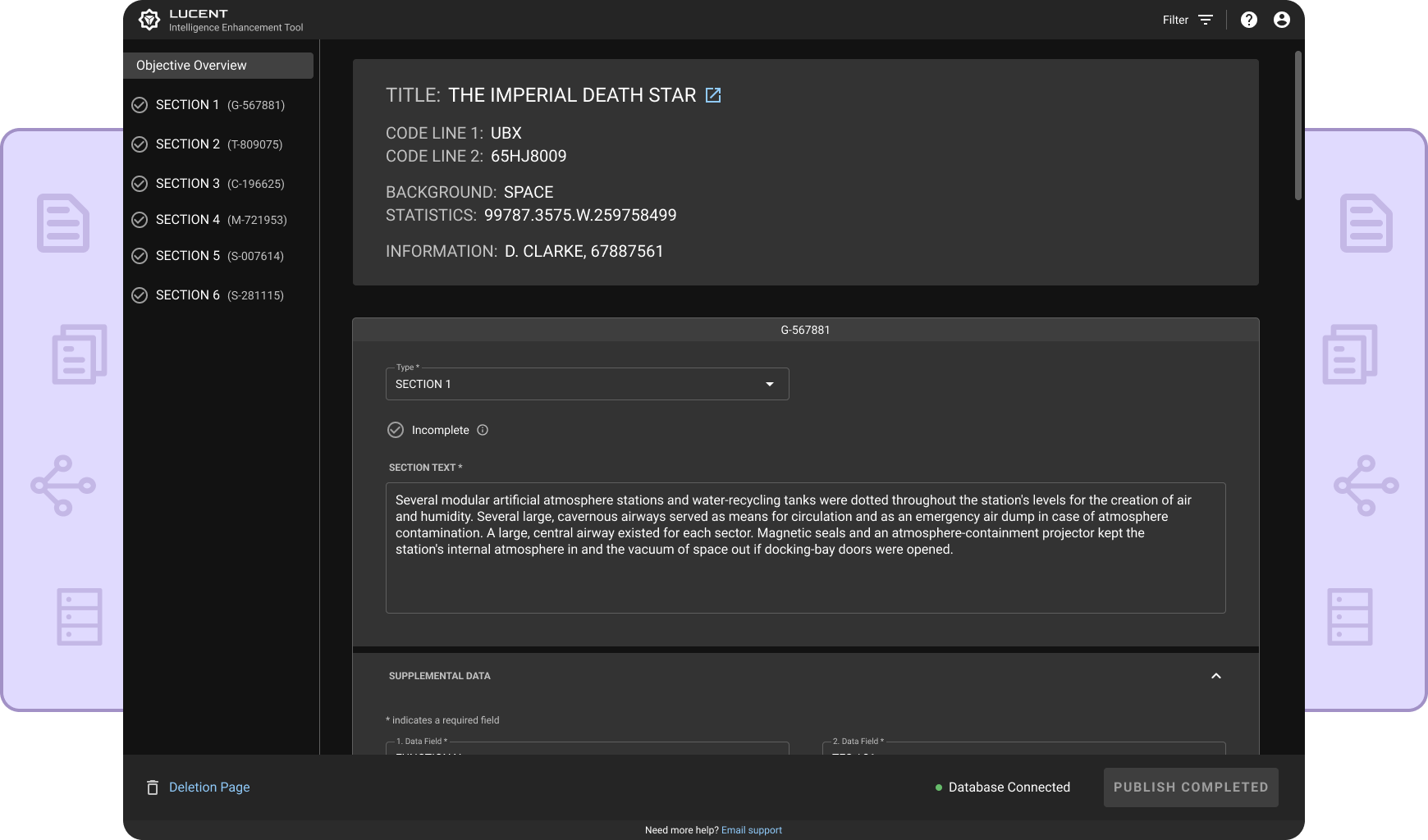Viewport: 1428px width, 840px height.
Task: Open the Filter options icon
Action: pyautogui.click(x=1206, y=20)
